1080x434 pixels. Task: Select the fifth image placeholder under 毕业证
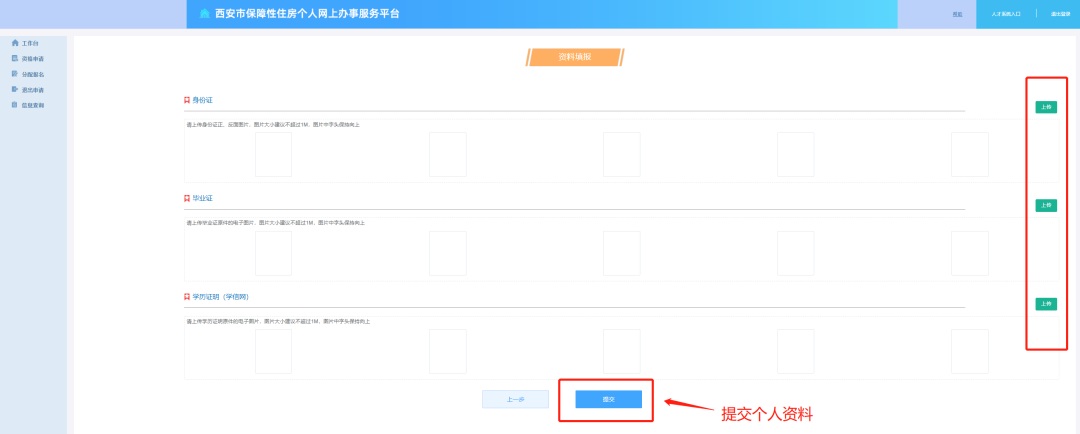tap(970, 254)
